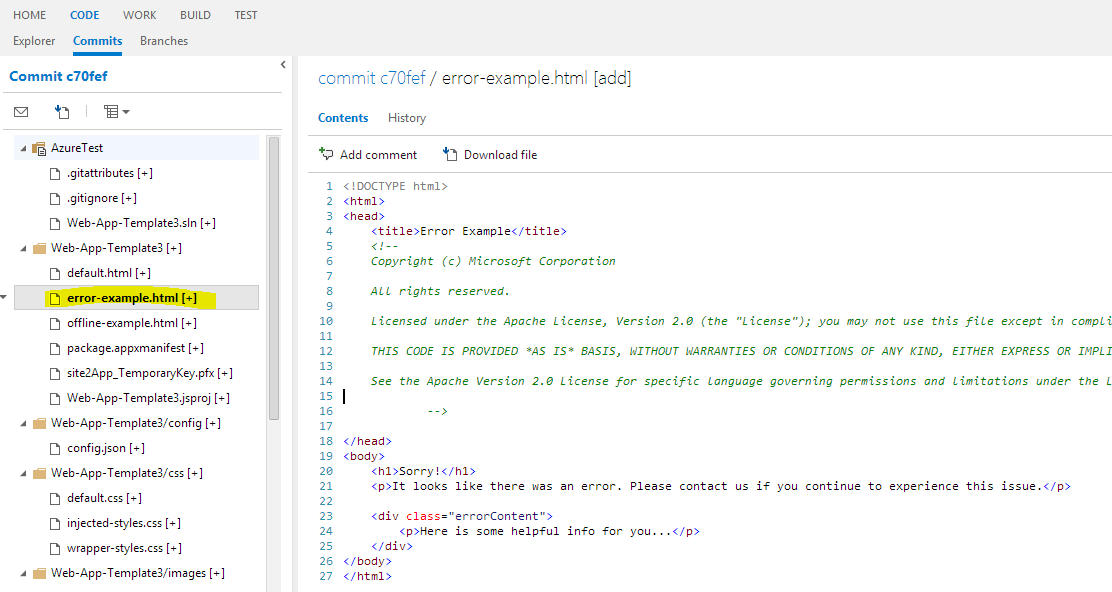Open the History tab
This screenshot has height=592, width=1112.
[x=406, y=118]
